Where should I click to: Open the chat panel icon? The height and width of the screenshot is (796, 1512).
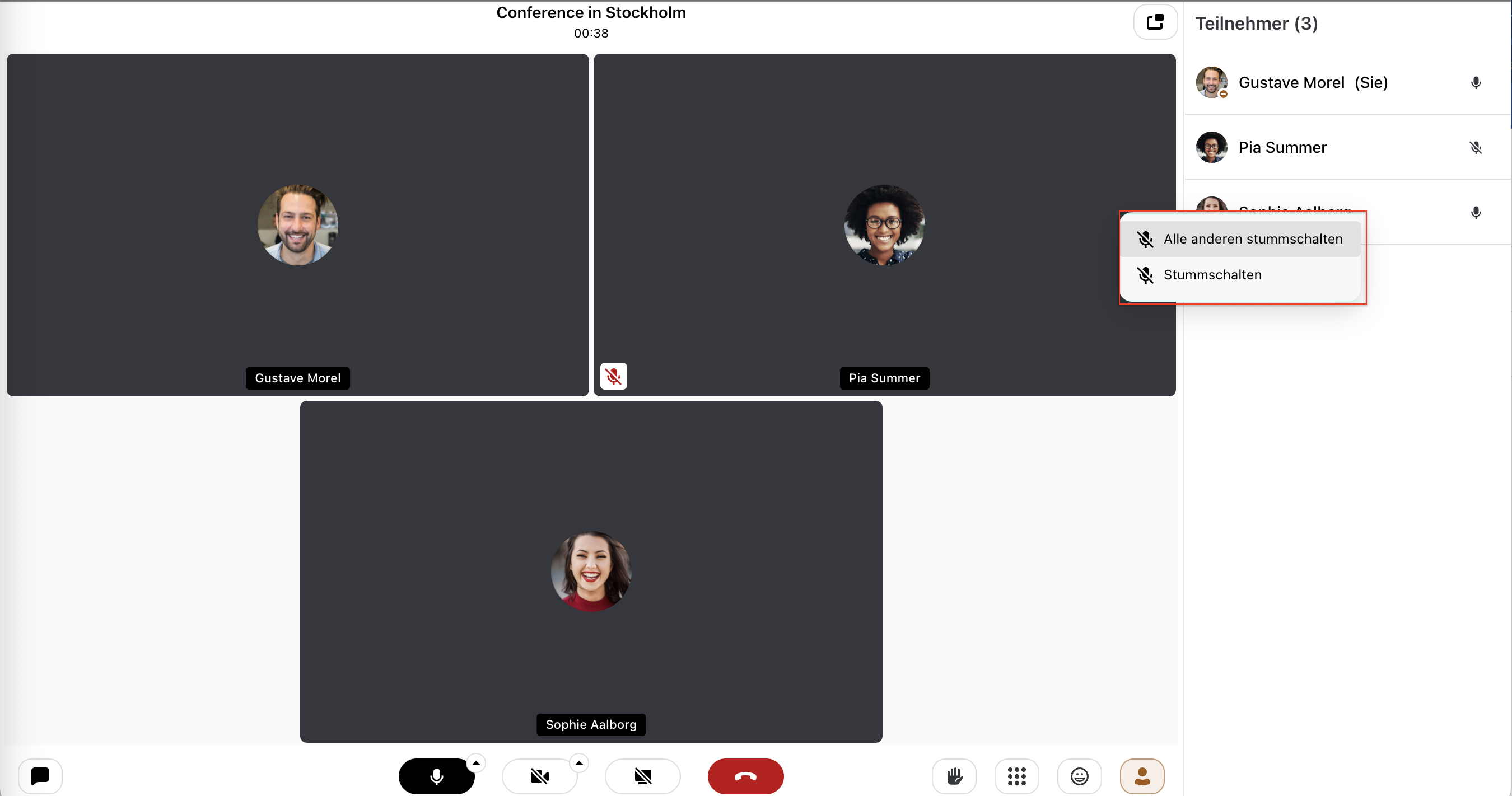pos(40,776)
